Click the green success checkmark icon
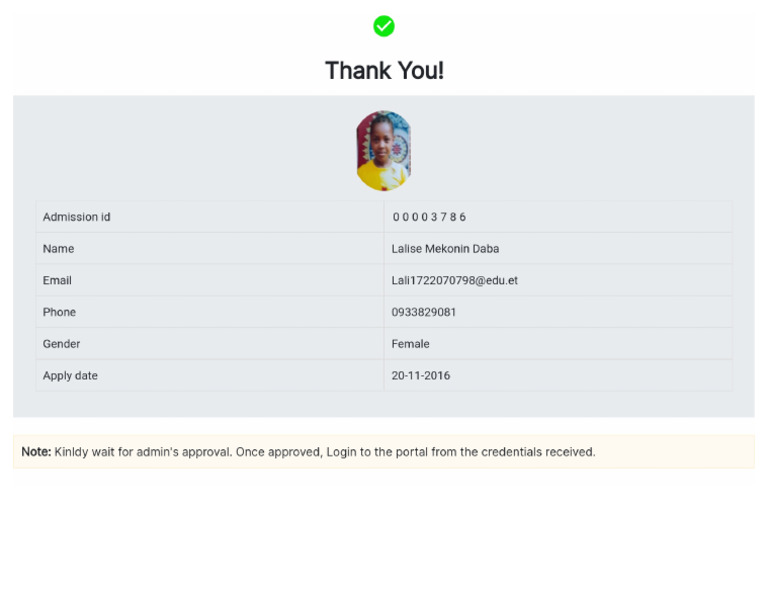This screenshot has height=594, width=768. [384, 26]
